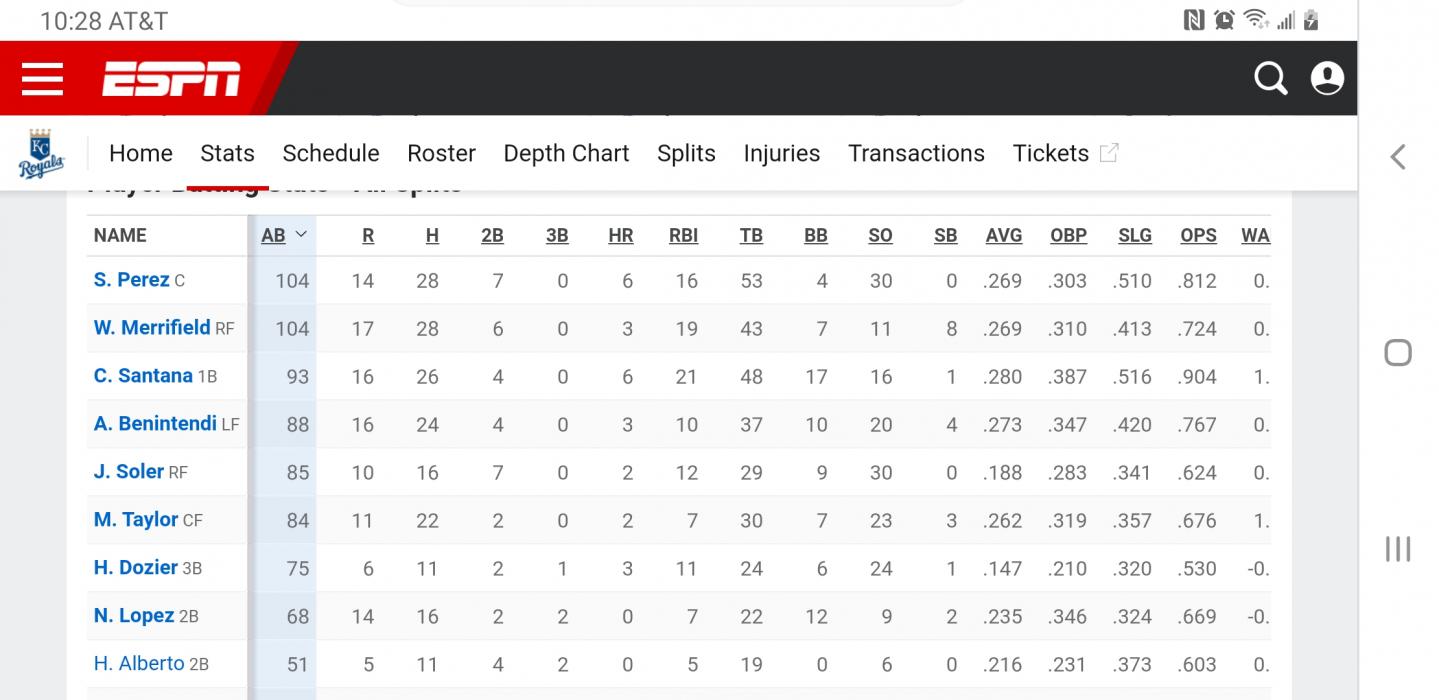Sort stats by AVG column header
1439x700 pixels.
coord(1003,235)
